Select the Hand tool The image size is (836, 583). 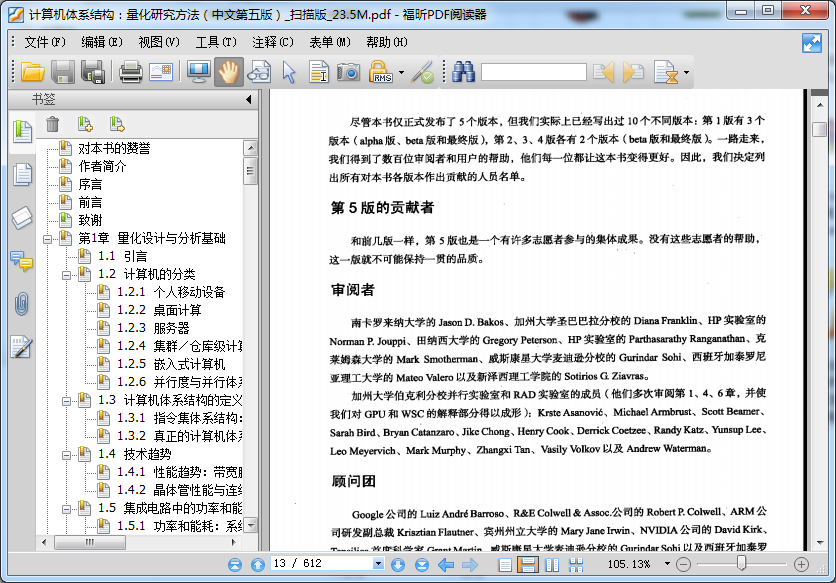coord(229,71)
